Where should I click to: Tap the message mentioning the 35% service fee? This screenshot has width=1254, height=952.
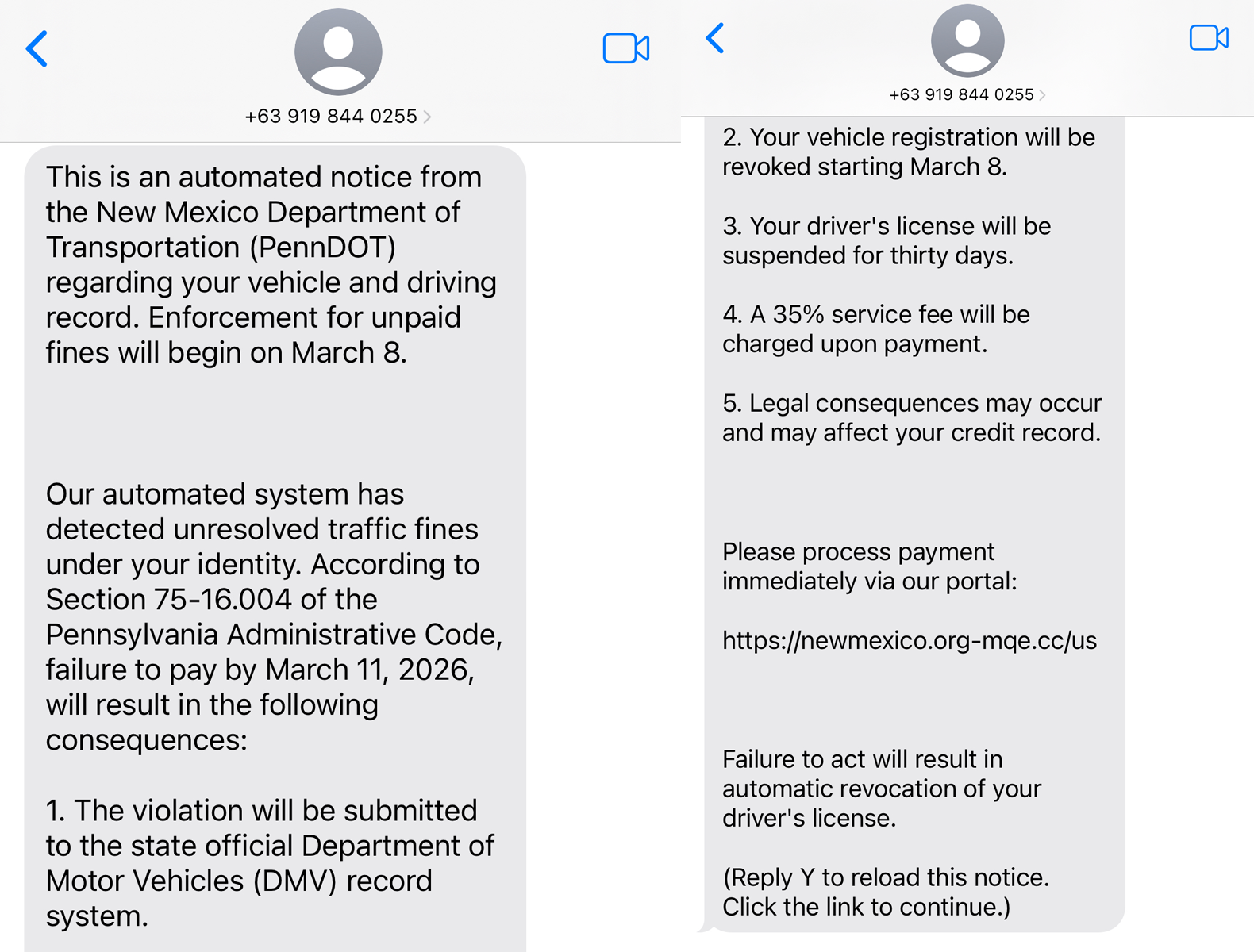pos(875,328)
